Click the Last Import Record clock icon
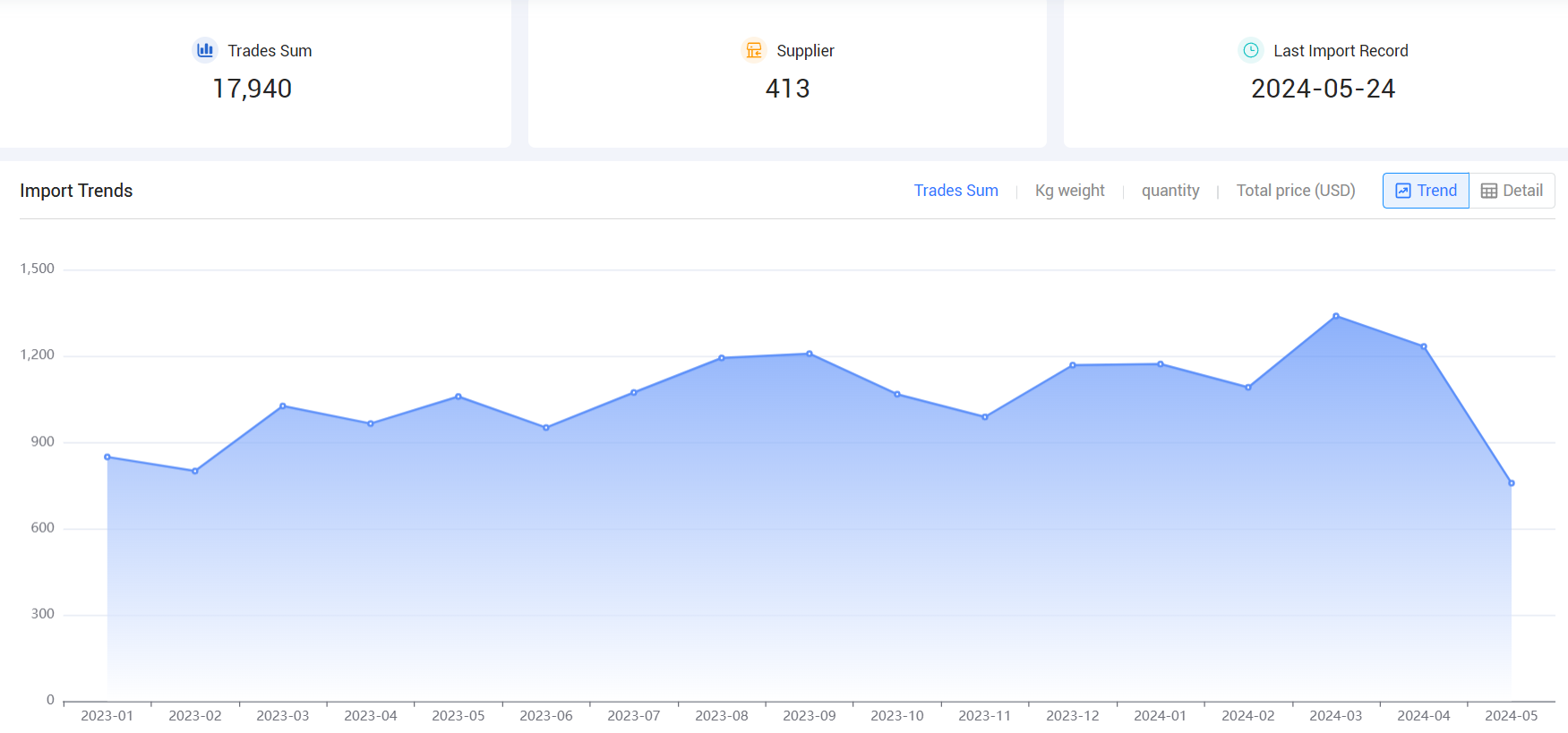 click(1251, 50)
